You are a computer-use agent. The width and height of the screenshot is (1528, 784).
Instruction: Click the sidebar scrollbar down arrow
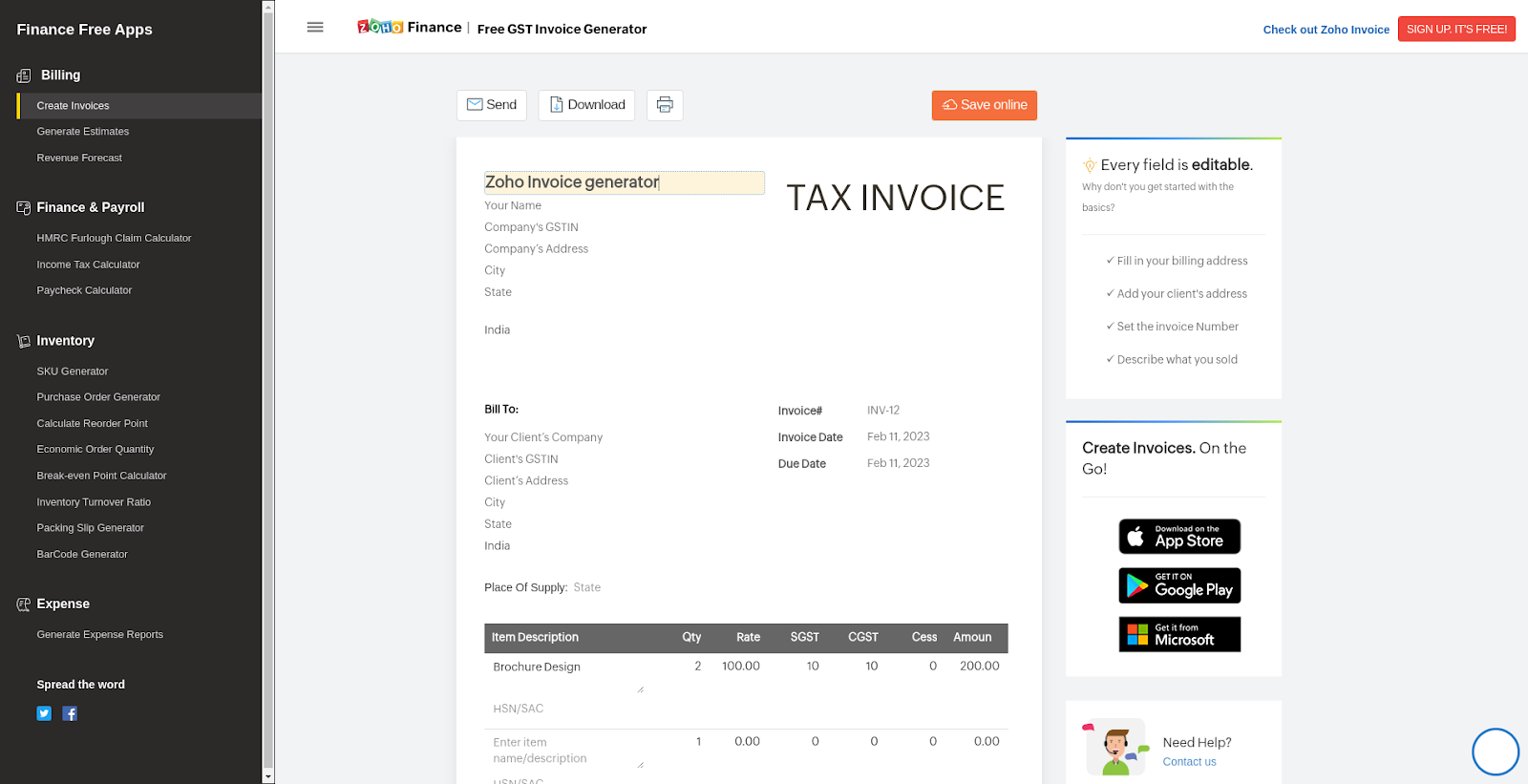268,776
